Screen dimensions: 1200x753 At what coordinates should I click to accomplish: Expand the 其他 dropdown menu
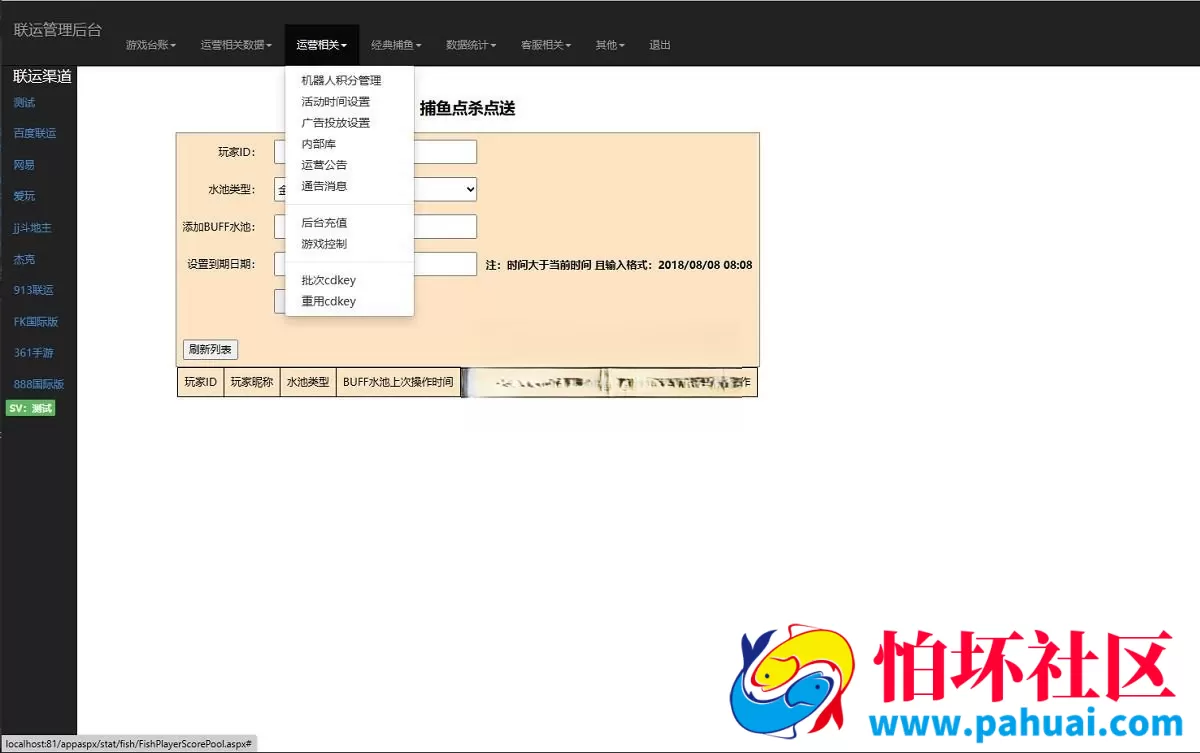click(610, 45)
